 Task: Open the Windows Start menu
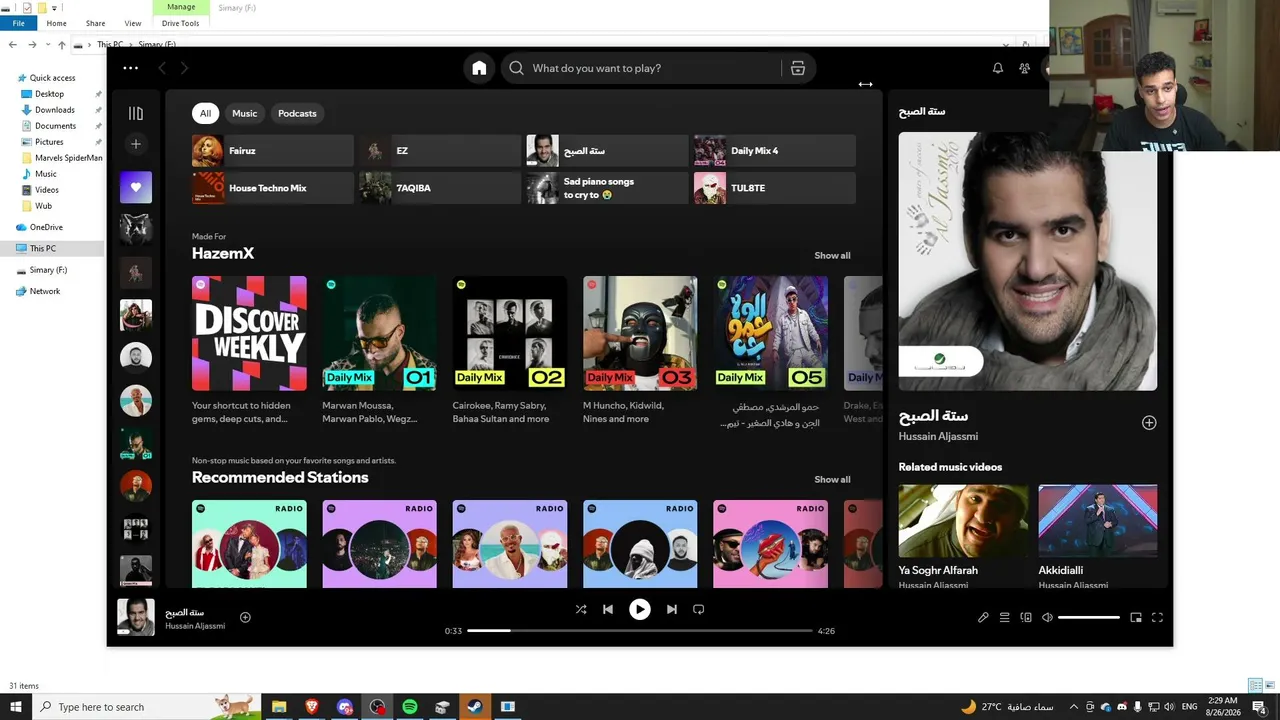pos(16,707)
